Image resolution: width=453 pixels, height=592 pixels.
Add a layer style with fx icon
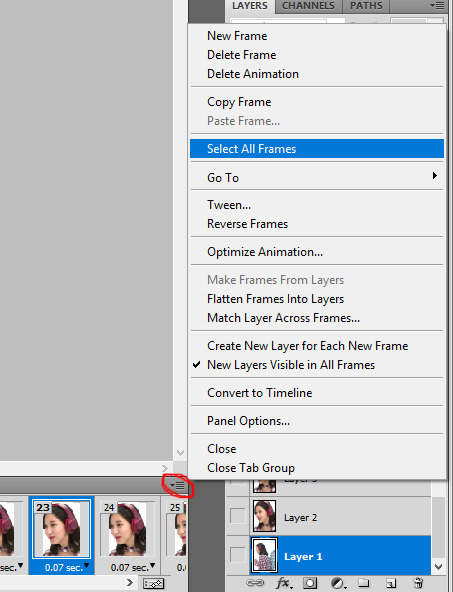[284, 583]
